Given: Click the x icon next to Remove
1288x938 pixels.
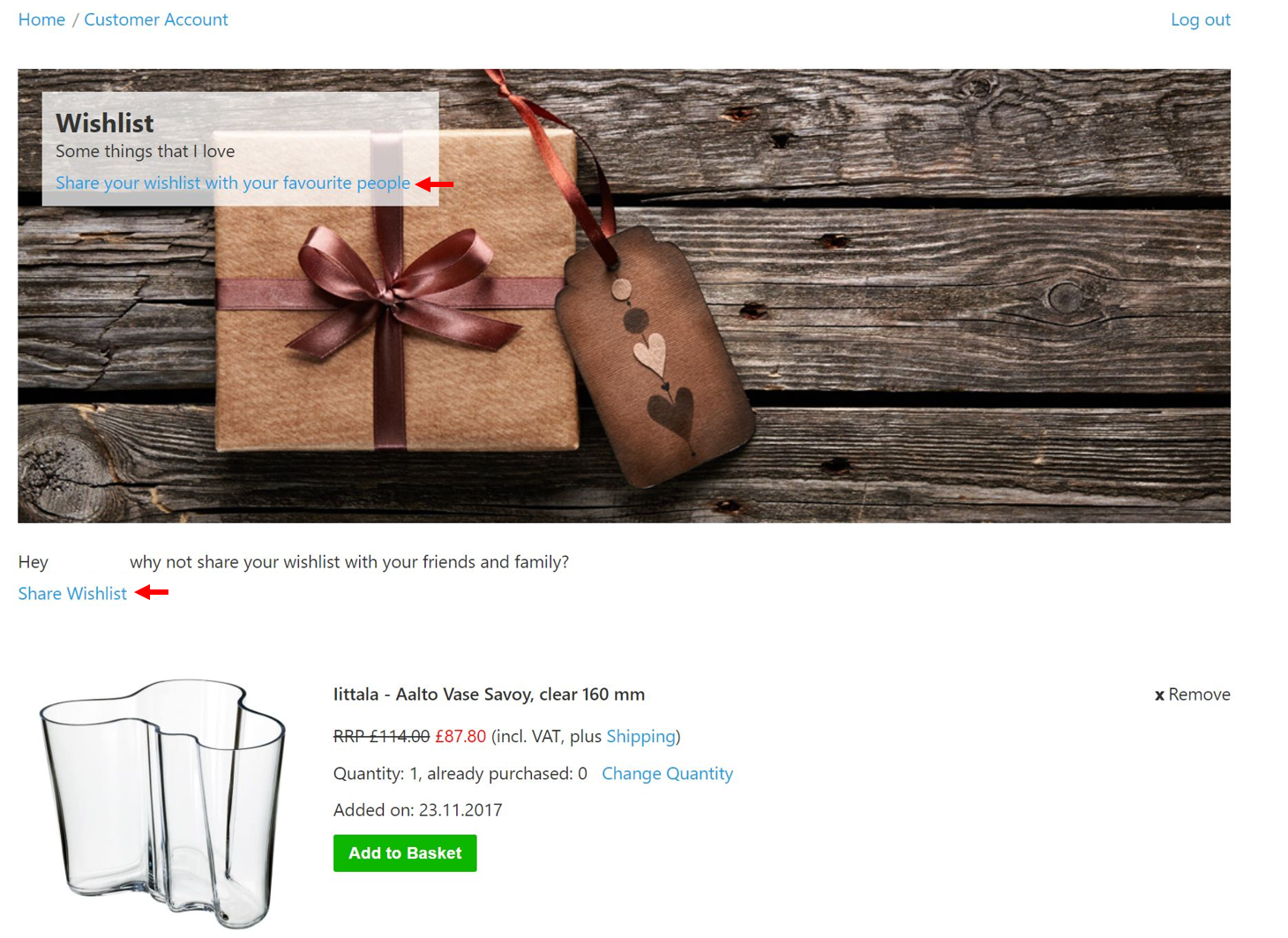Looking at the screenshot, I should pyautogui.click(x=1159, y=695).
